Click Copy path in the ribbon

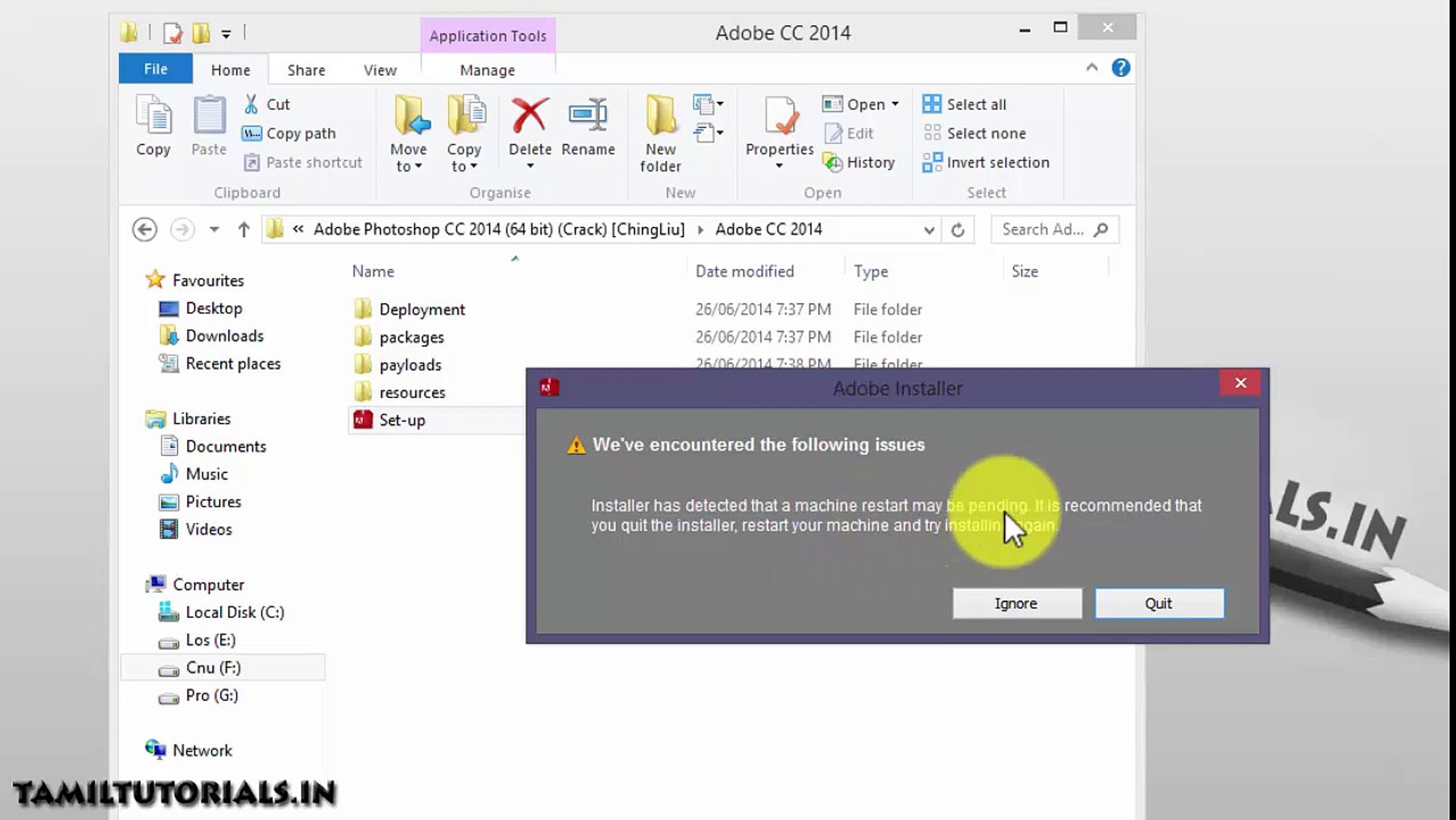[x=289, y=134]
